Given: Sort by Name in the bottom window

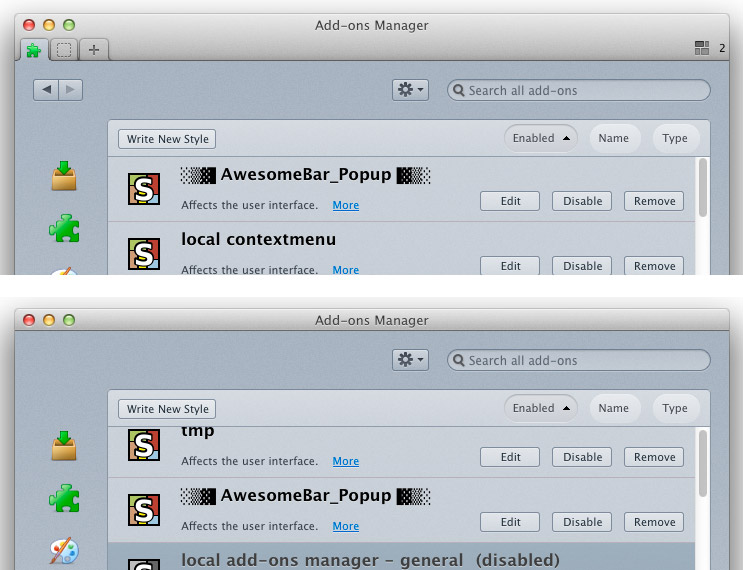Looking at the screenshot, I should point(614,408).
